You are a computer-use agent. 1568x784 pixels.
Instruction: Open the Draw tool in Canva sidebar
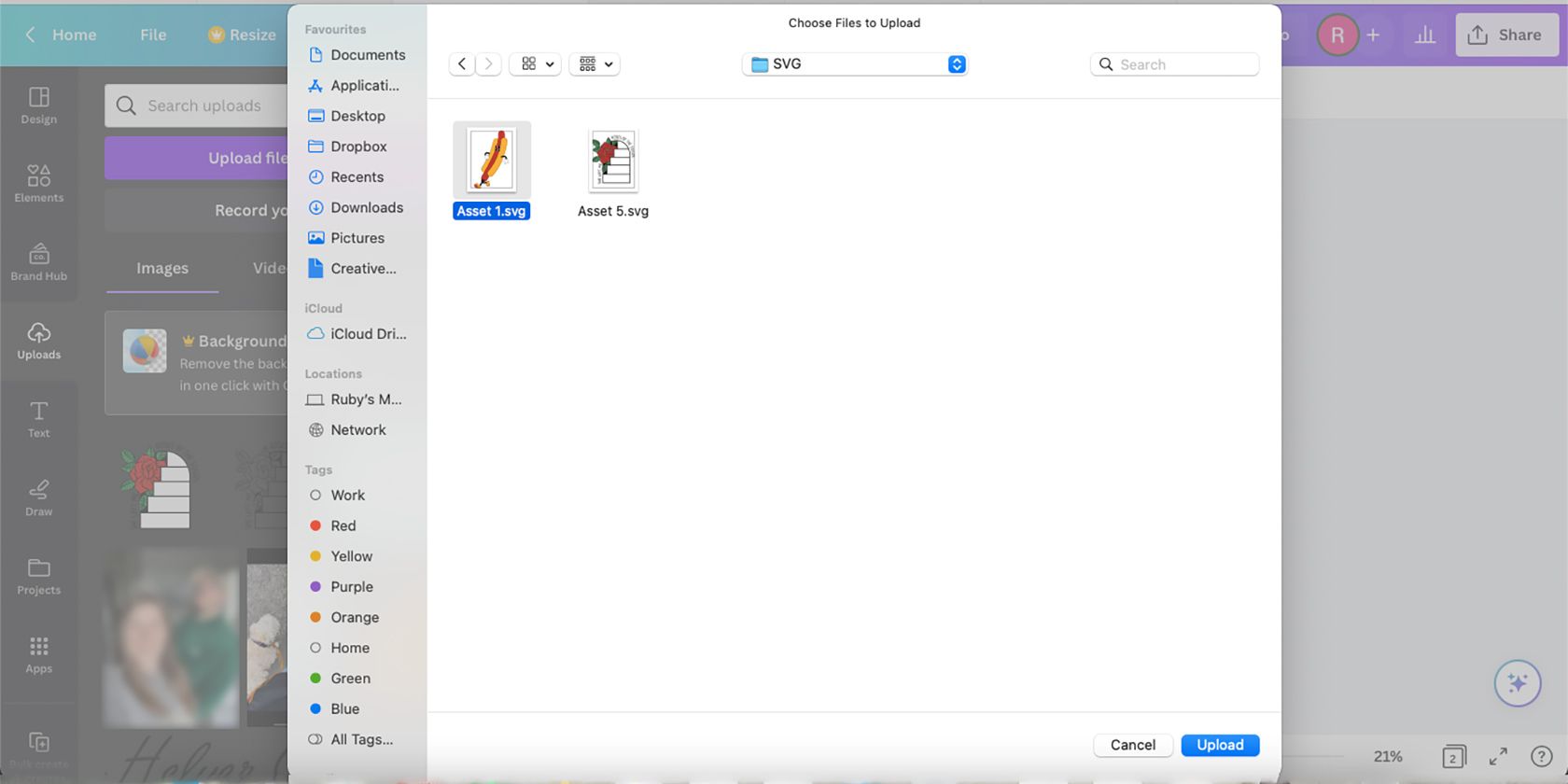[38, 497]
